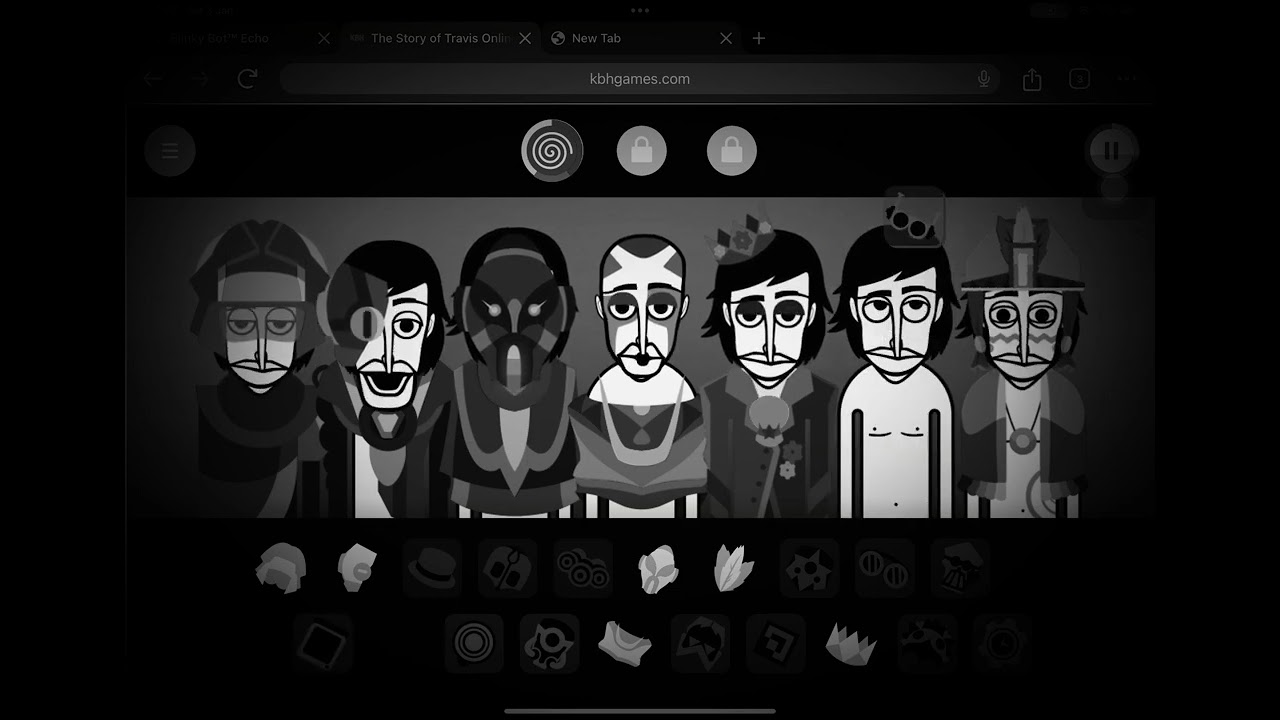Viewport: 1280px width, 720px height.
Task: Pause the mix with the pause button
Action: click(x=1111, y=151)
